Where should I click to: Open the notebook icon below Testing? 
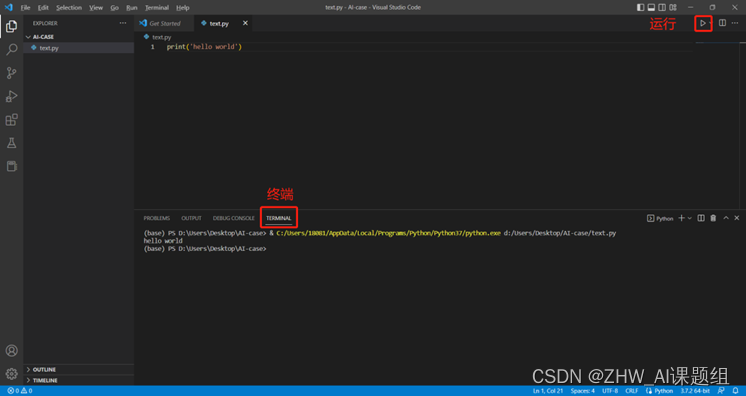(x=11, y=166)
